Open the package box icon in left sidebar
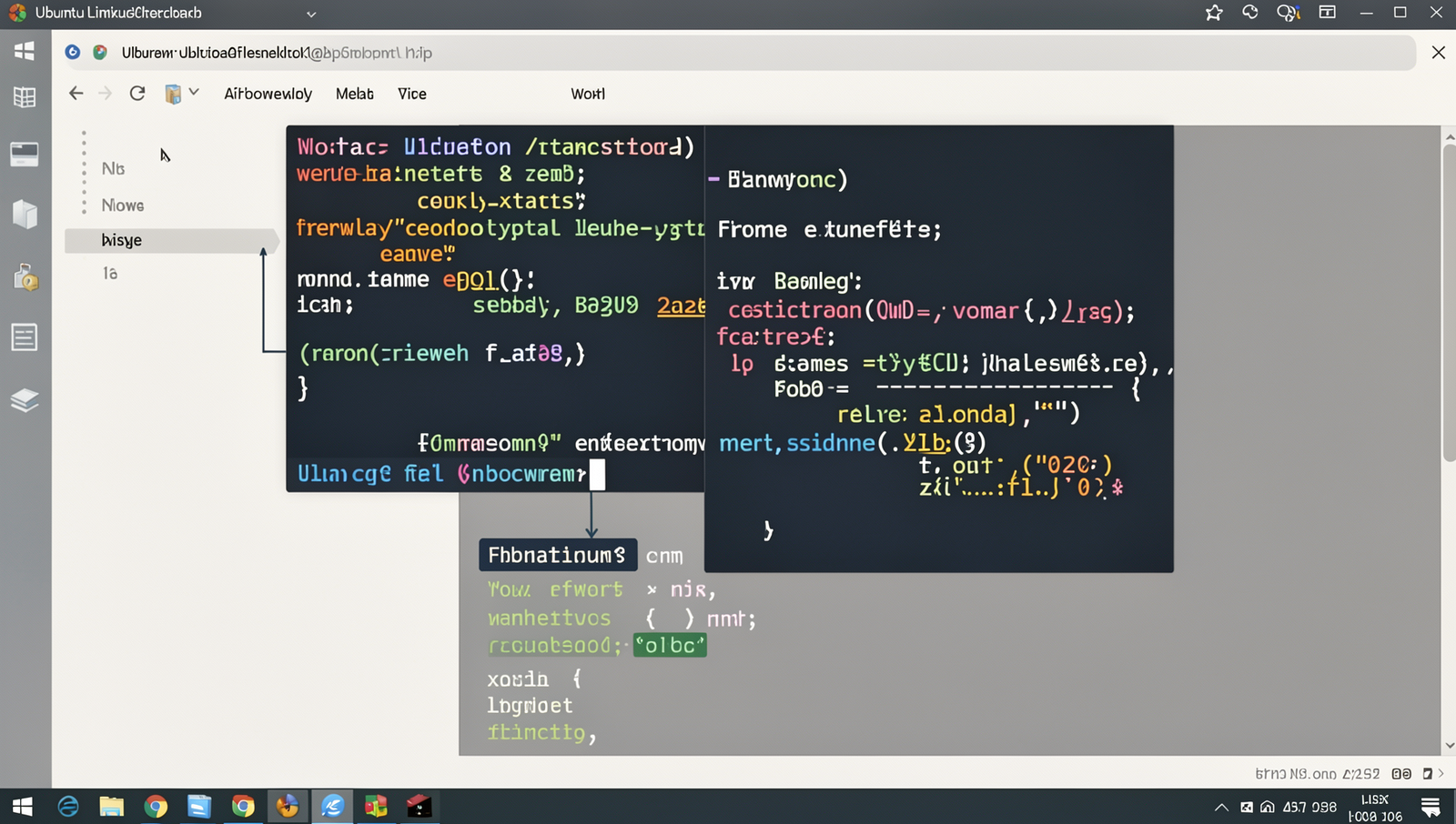1456x824 pixels. [25, 215]
